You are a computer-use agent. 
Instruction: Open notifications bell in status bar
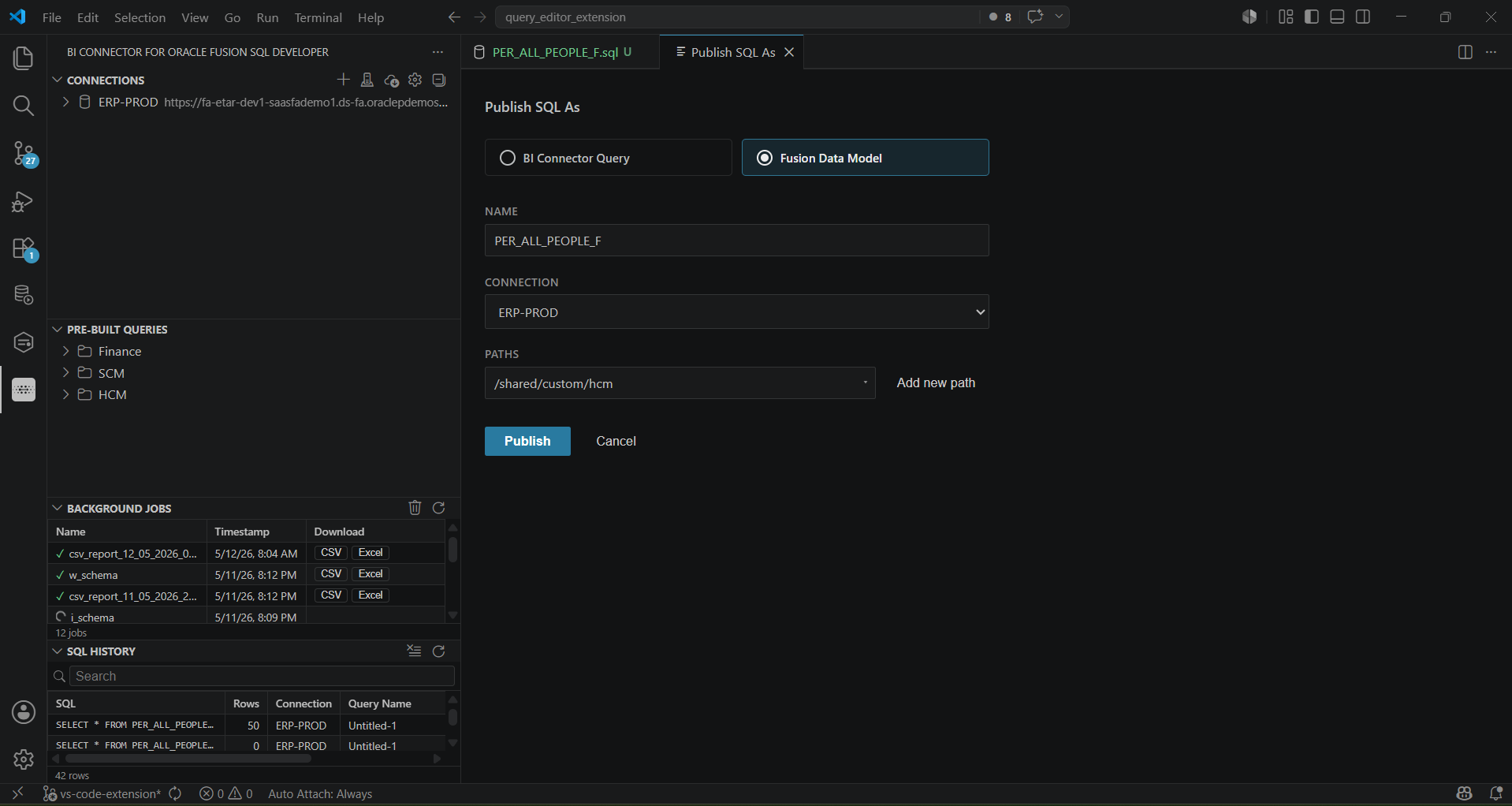pyautogui.click(x=1495, y=794)
